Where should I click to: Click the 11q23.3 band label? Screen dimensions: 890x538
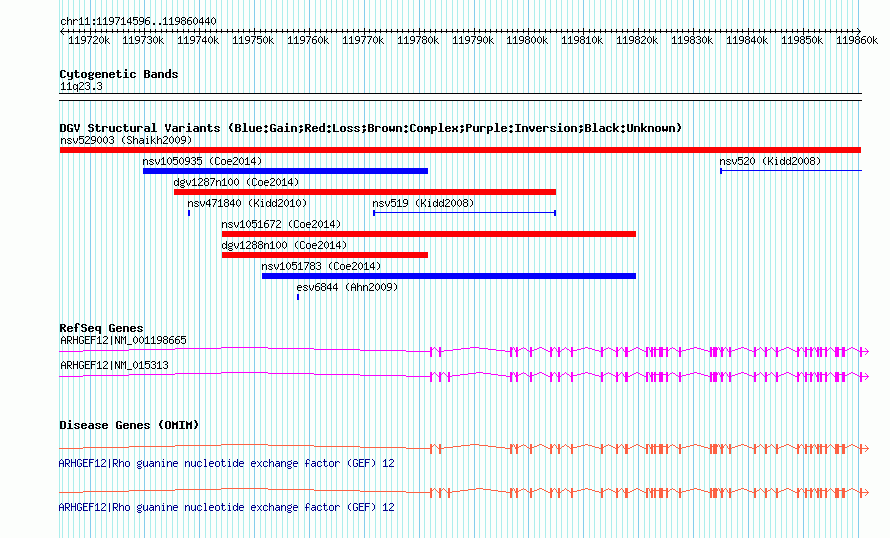(x=81, y=86)
